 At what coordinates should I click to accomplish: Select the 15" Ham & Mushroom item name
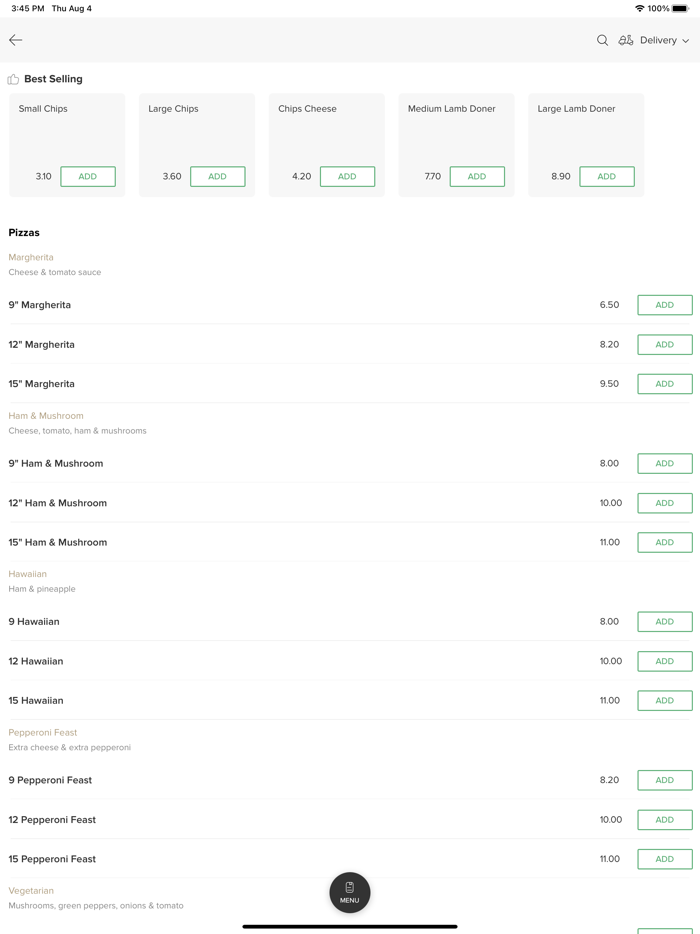[x=58, y=542]
